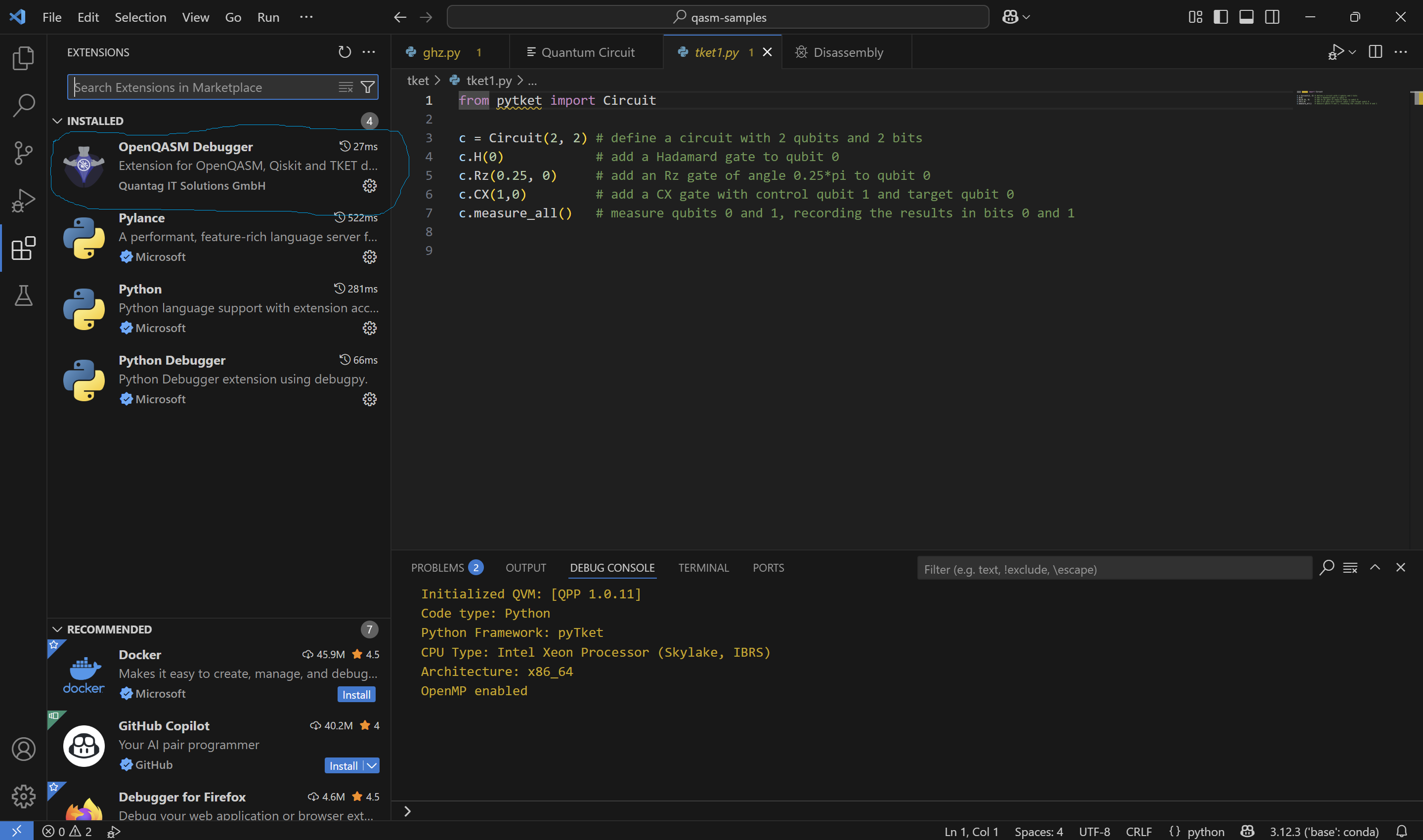Open the Testing flask view
This screenshot has width=1423, height=840.
tap(23, 295)
